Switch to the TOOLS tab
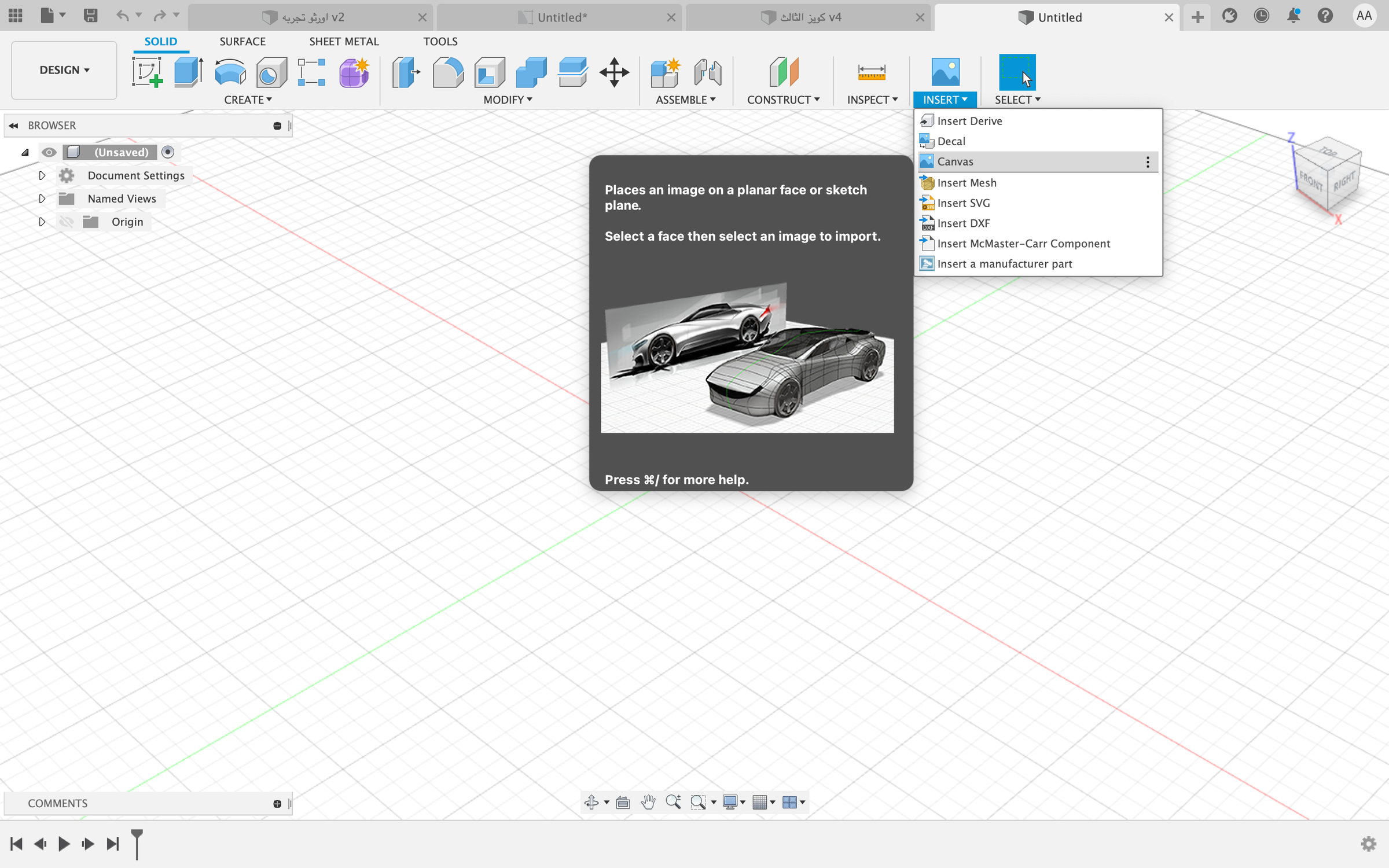This screenshot has height=868, width=1389. (x=440, y=42)
